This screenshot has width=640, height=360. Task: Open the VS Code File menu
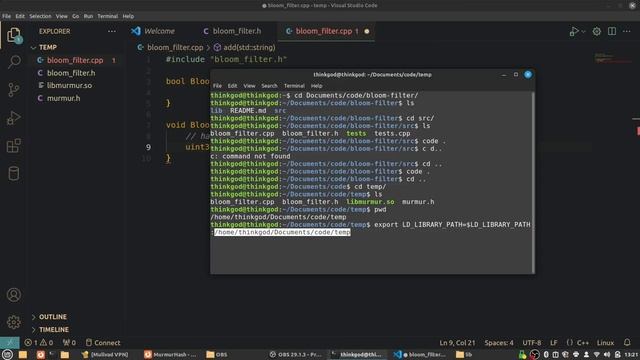tap(7, 16)
